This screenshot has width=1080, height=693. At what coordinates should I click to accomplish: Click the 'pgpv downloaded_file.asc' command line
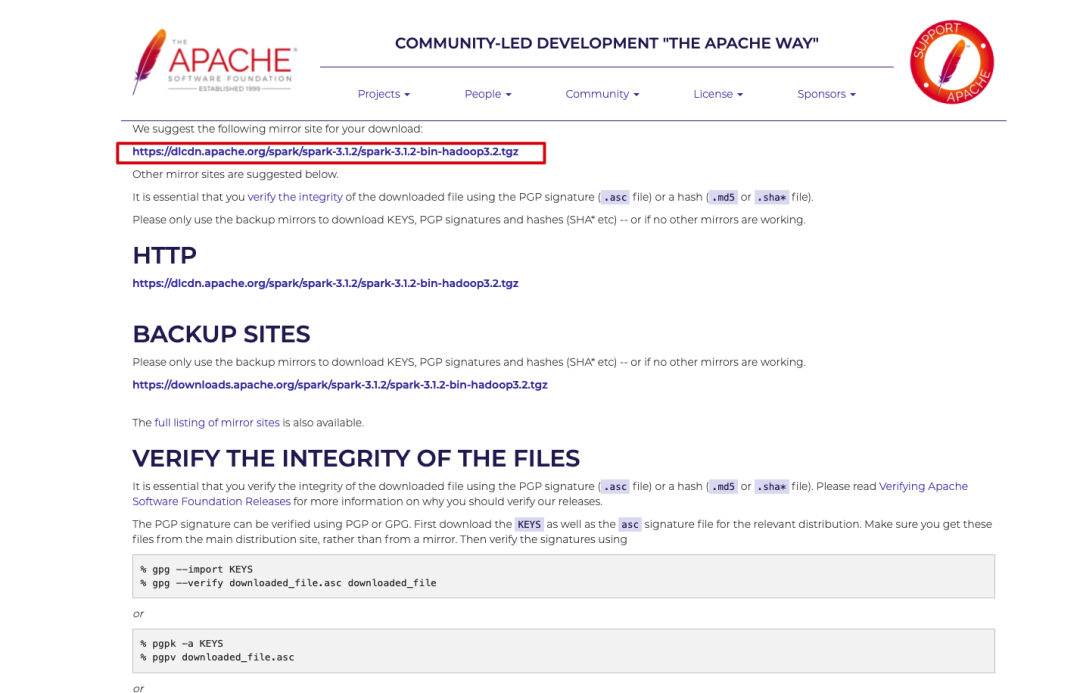pyautogui.click(x=217, y=657)
